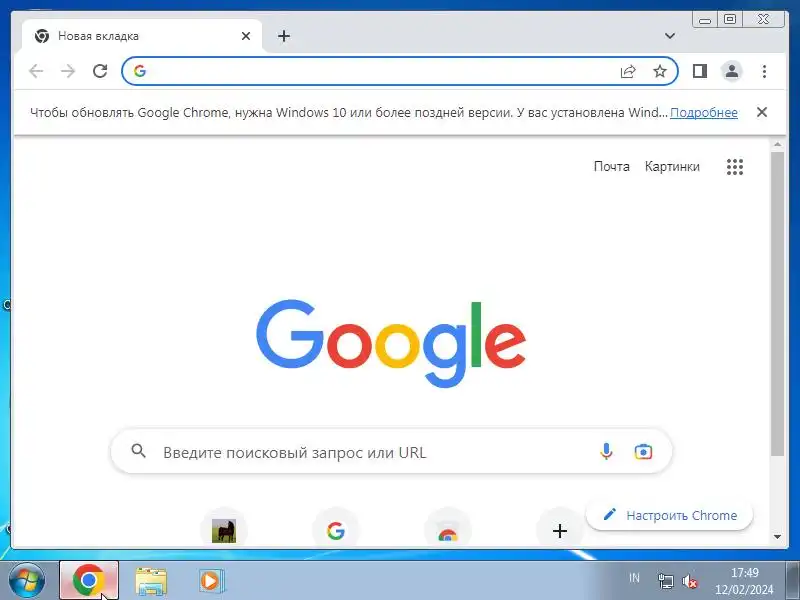
Task: Start voice search with the microphone
Action: tap(606, 452)
